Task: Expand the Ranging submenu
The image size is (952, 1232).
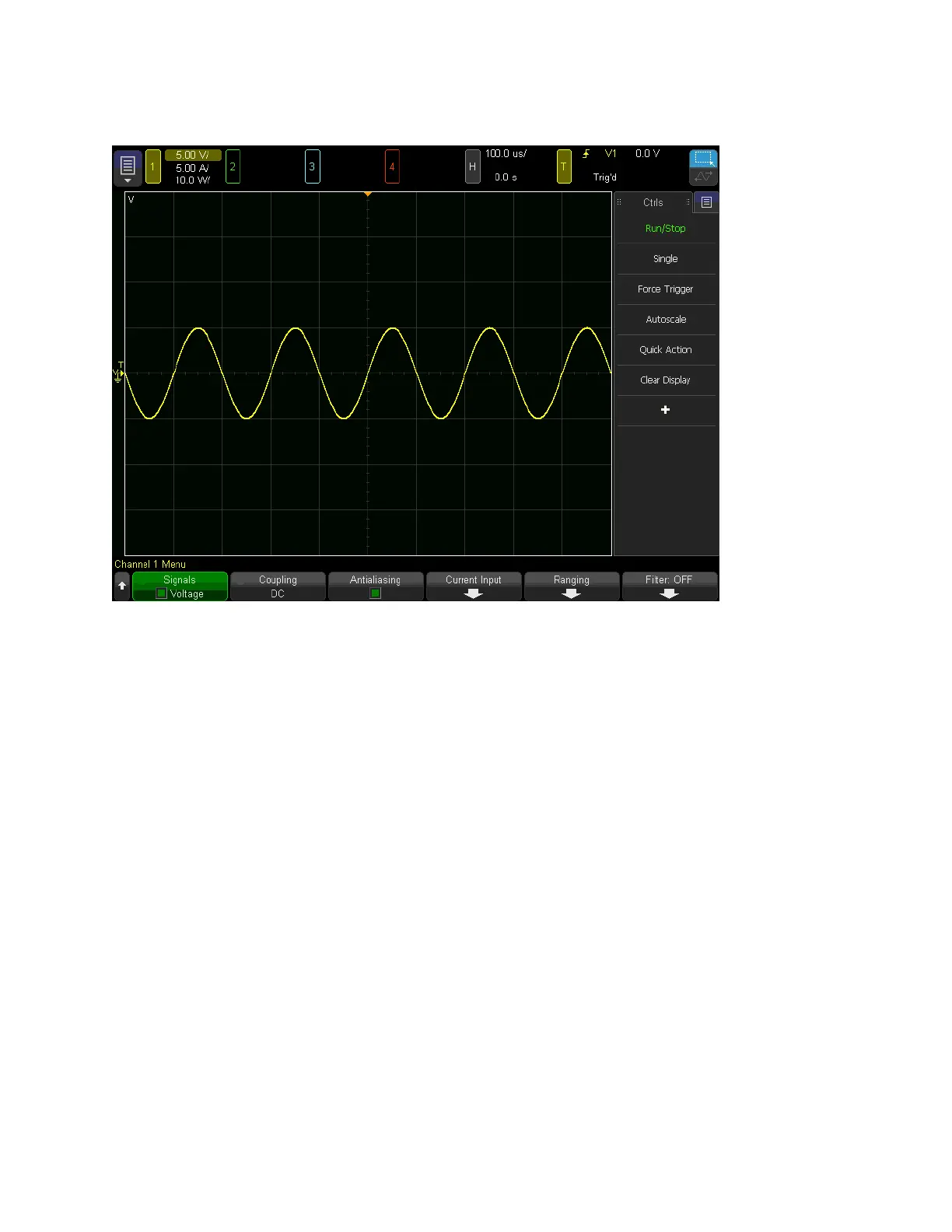Action: 572,586
